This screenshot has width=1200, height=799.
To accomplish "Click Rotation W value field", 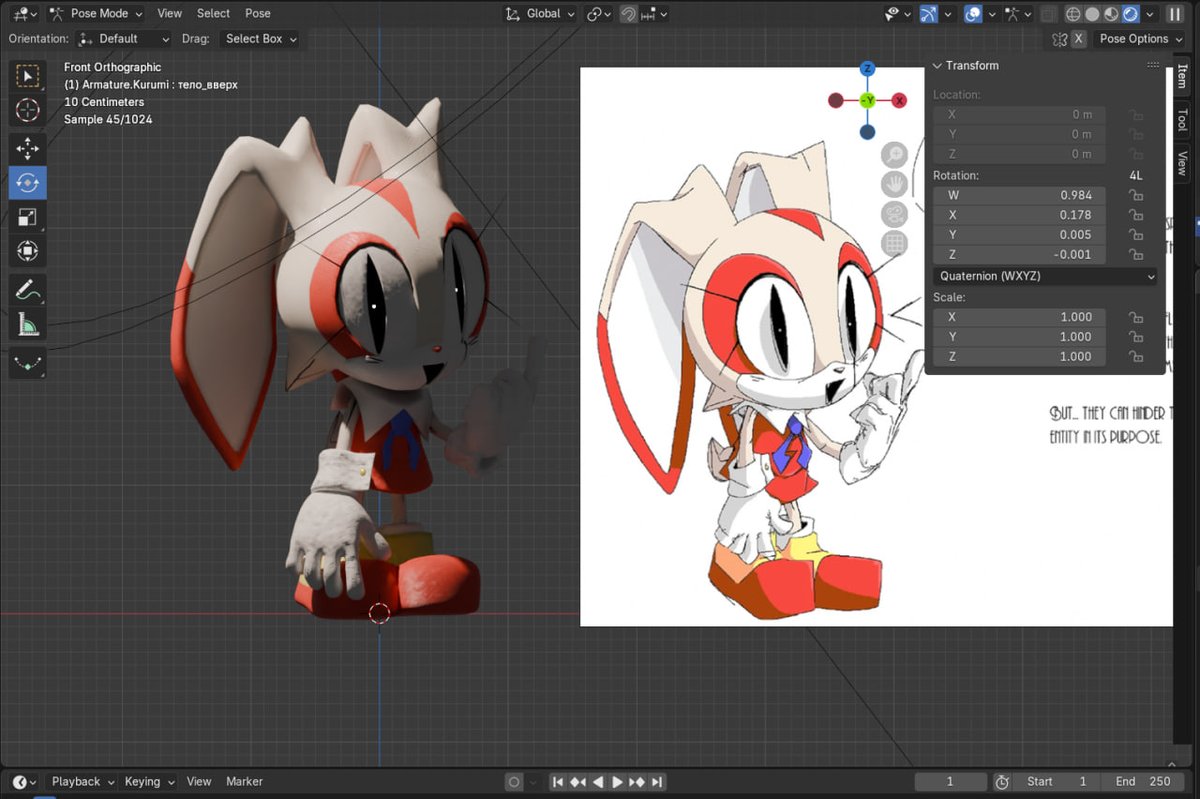I will point(1019,195).
